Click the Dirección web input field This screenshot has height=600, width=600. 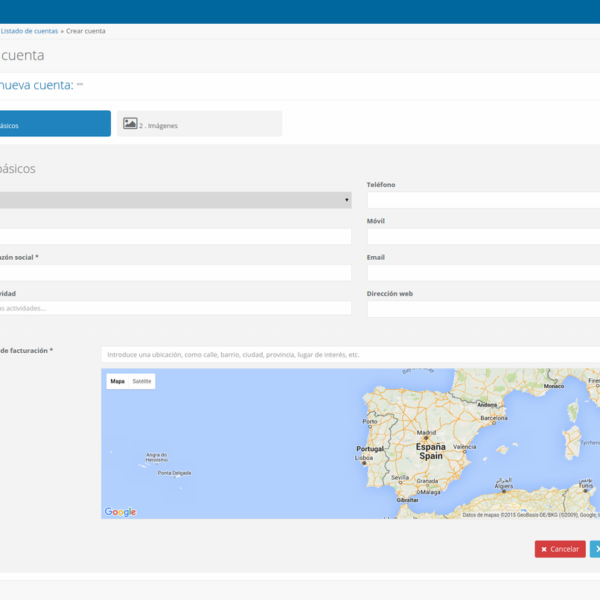pyautogui.click(x=483, y=309)
